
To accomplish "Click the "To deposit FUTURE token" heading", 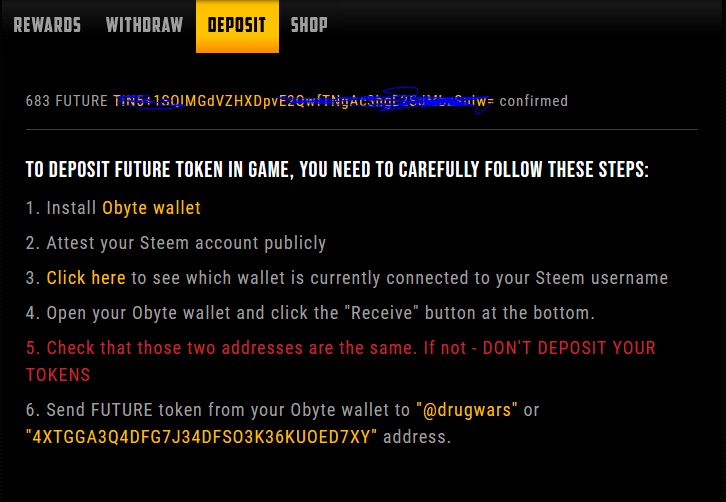I will coord(337,170).
